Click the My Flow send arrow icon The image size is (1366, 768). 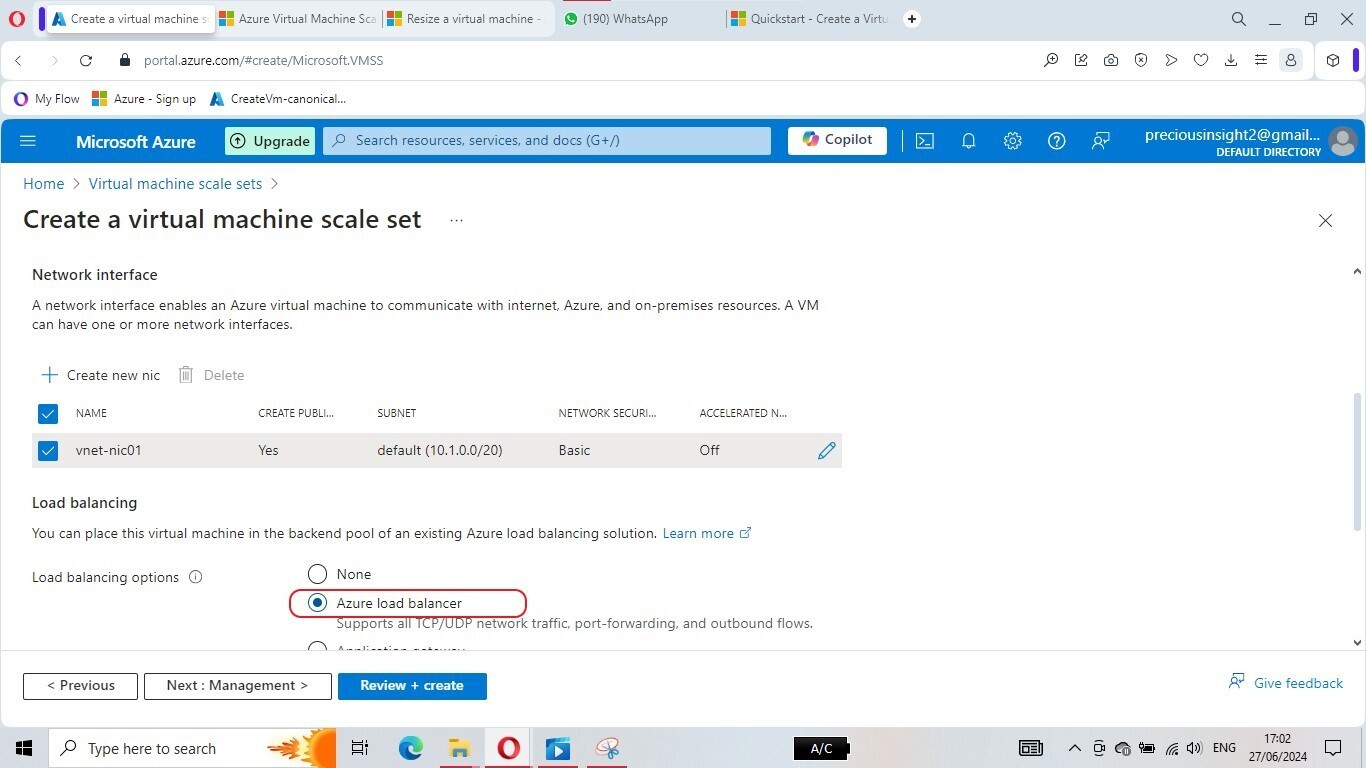coord(1171,60)
